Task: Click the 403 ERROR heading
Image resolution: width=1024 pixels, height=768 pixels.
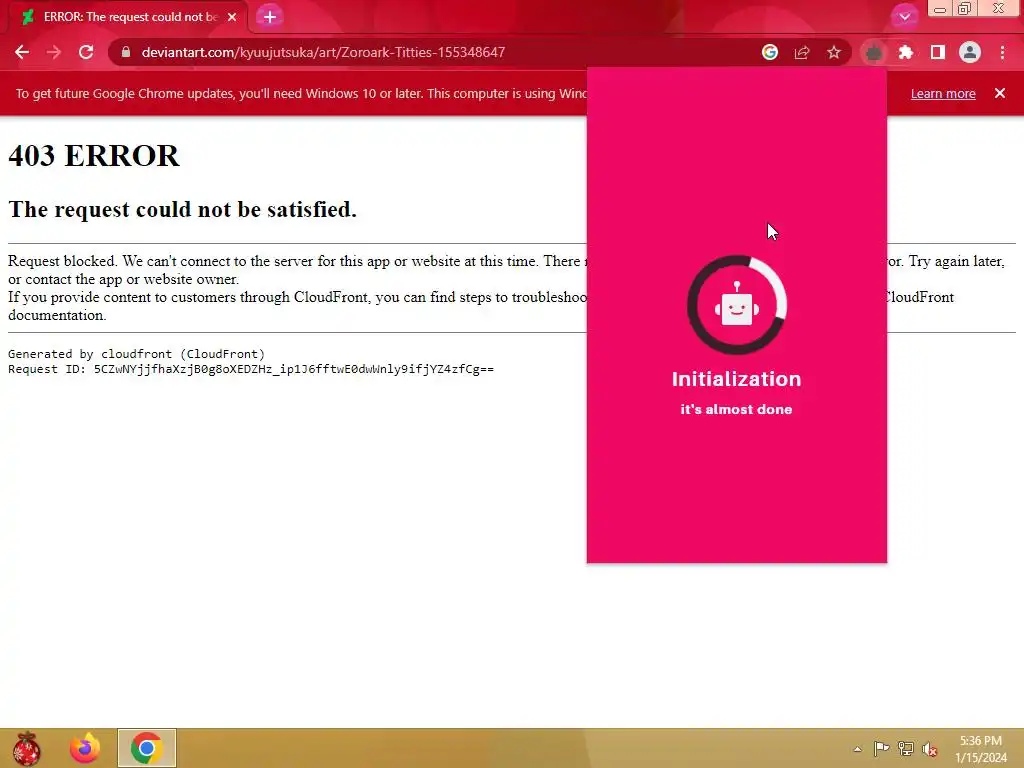Action: [94, 155]
